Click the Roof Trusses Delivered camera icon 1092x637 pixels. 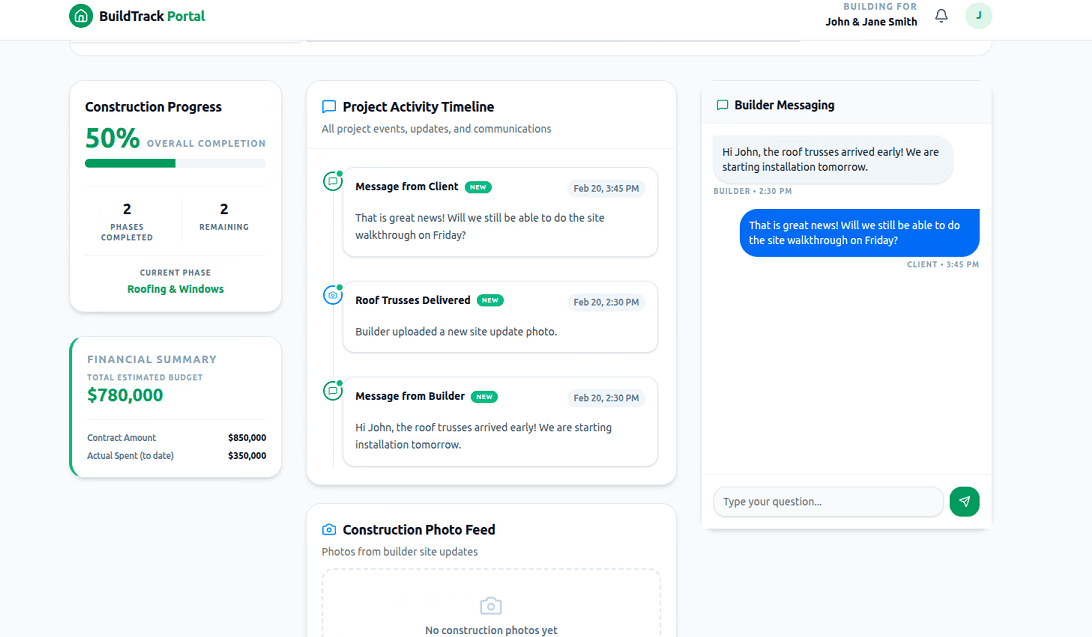click(x=333, y=295)
